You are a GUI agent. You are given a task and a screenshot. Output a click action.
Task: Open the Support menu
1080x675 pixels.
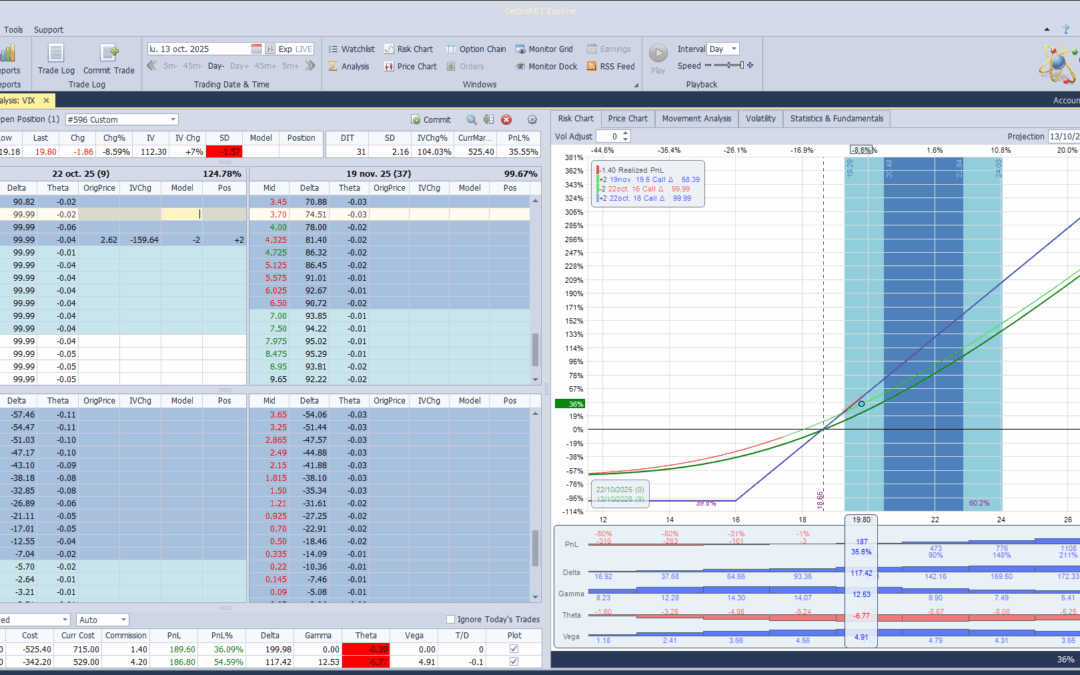point(48,30)
